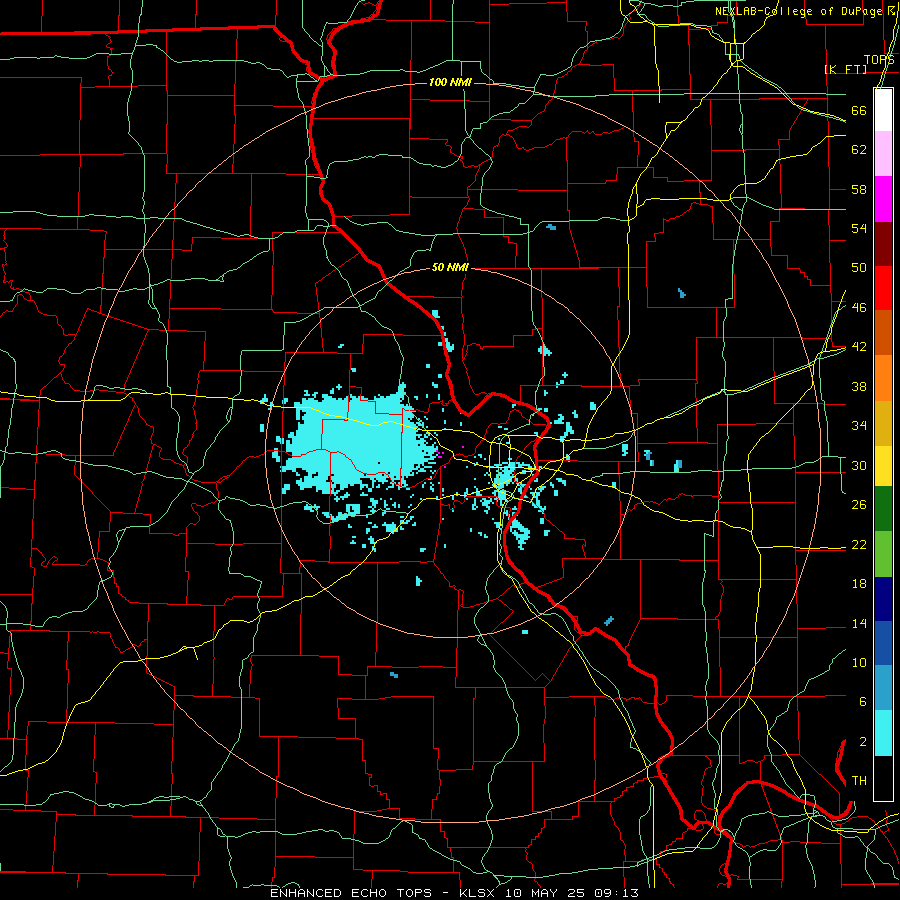Viewport: 900px width, 900px height.
Task: Click the large cyan echo mass on the map
Action: (x=359, y=439)
